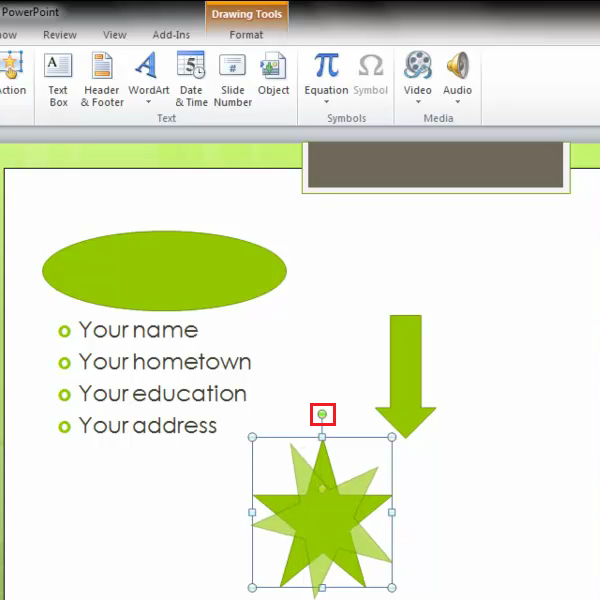Click the star's top-left corner handle

(x=252, y=437)
